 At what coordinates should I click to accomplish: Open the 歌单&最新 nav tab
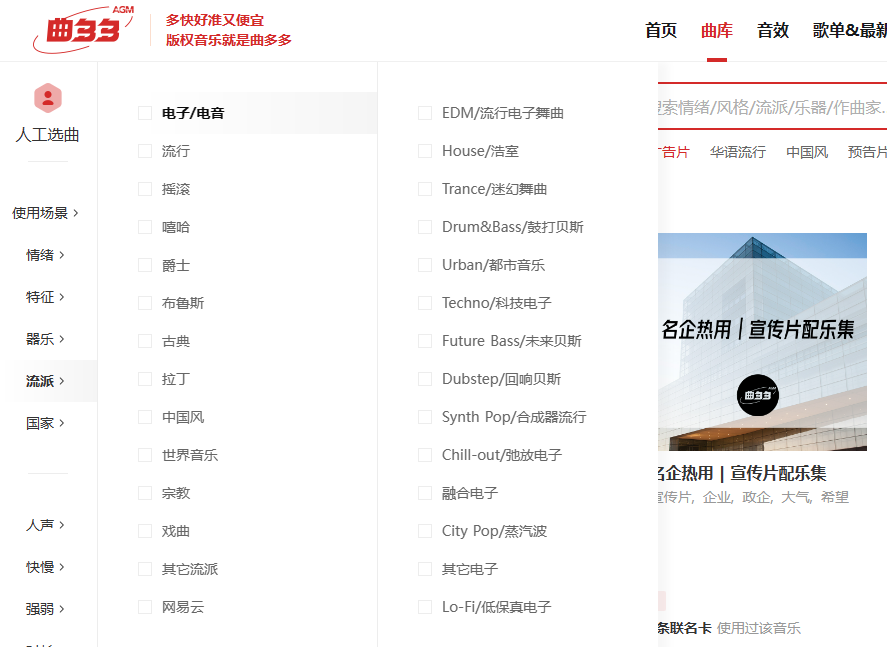[x=850, y=31]
